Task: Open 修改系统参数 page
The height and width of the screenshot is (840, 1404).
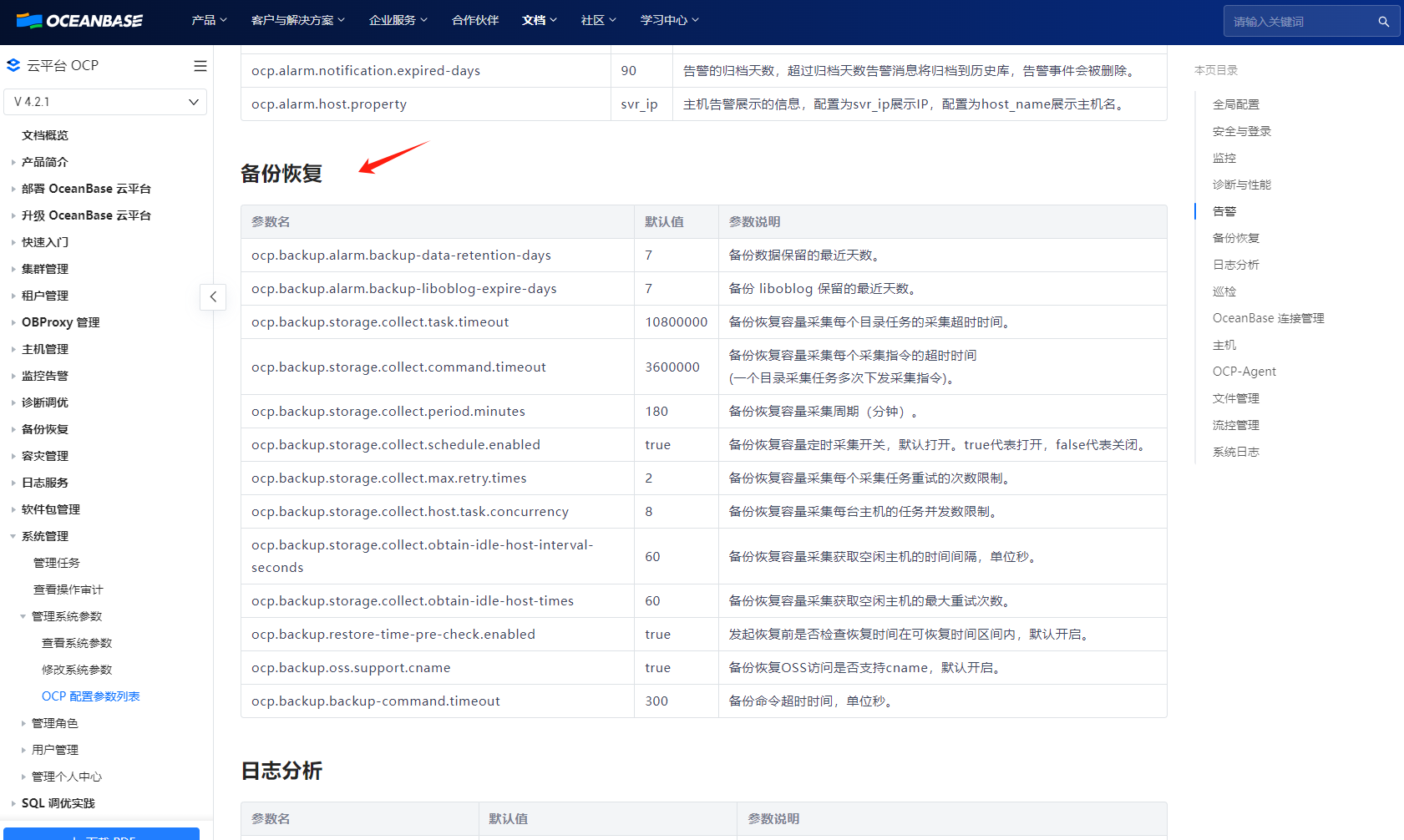Action: [x=77, y=670]
